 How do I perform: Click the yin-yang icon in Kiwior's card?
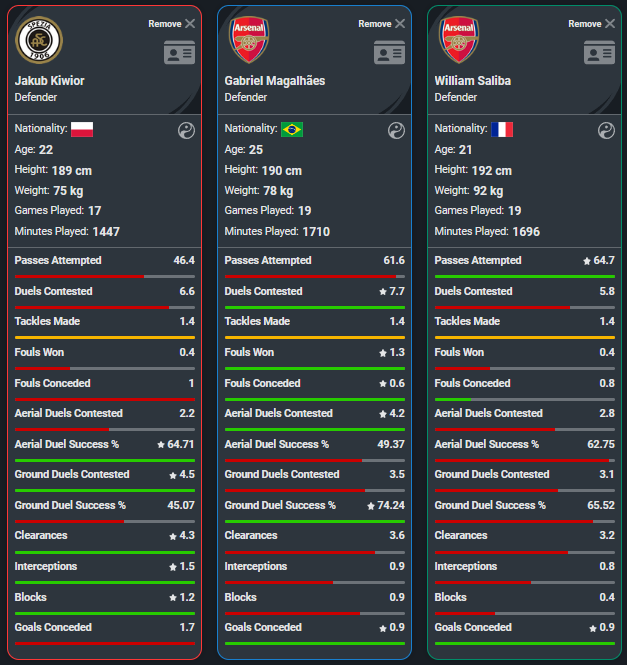coord(186,131)
